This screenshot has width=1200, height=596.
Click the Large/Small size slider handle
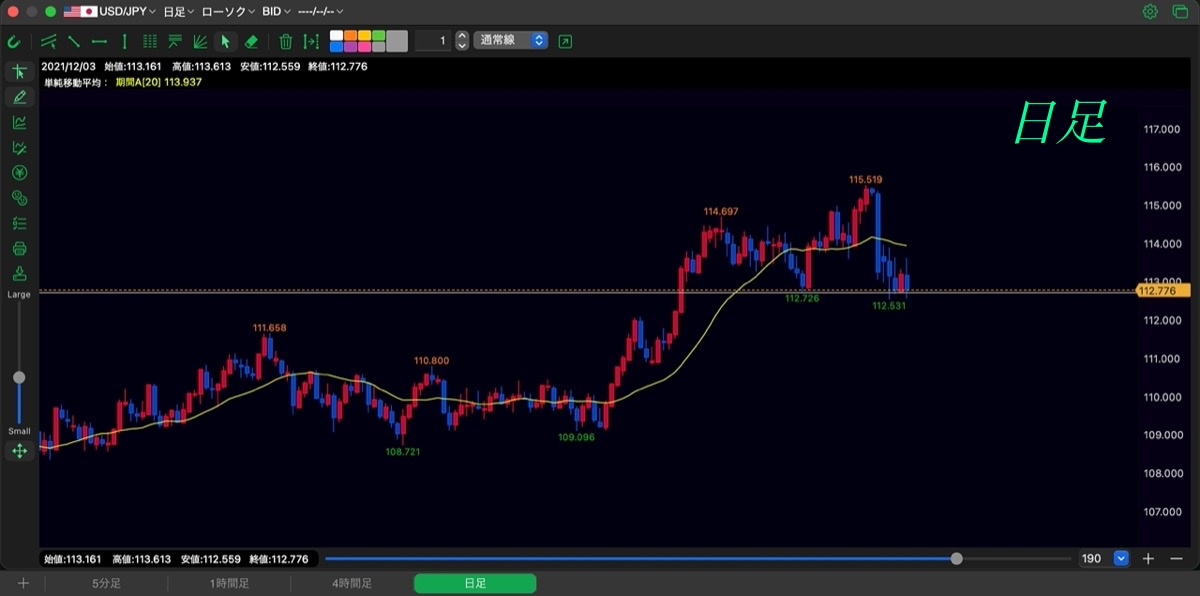19,377
